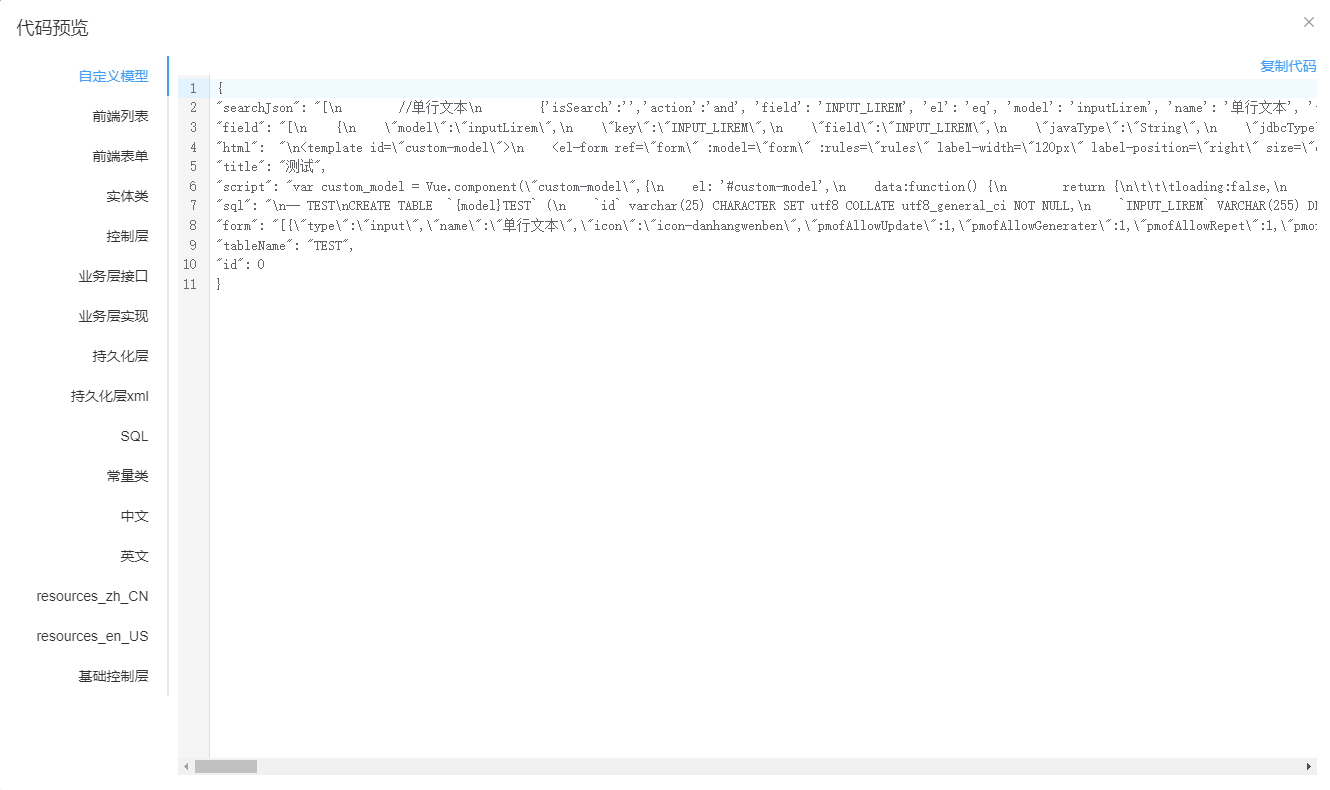Viewport: 1330px width, 790px height.
Task: Select the 自定义模型 tab
Action: pos(113,76)
